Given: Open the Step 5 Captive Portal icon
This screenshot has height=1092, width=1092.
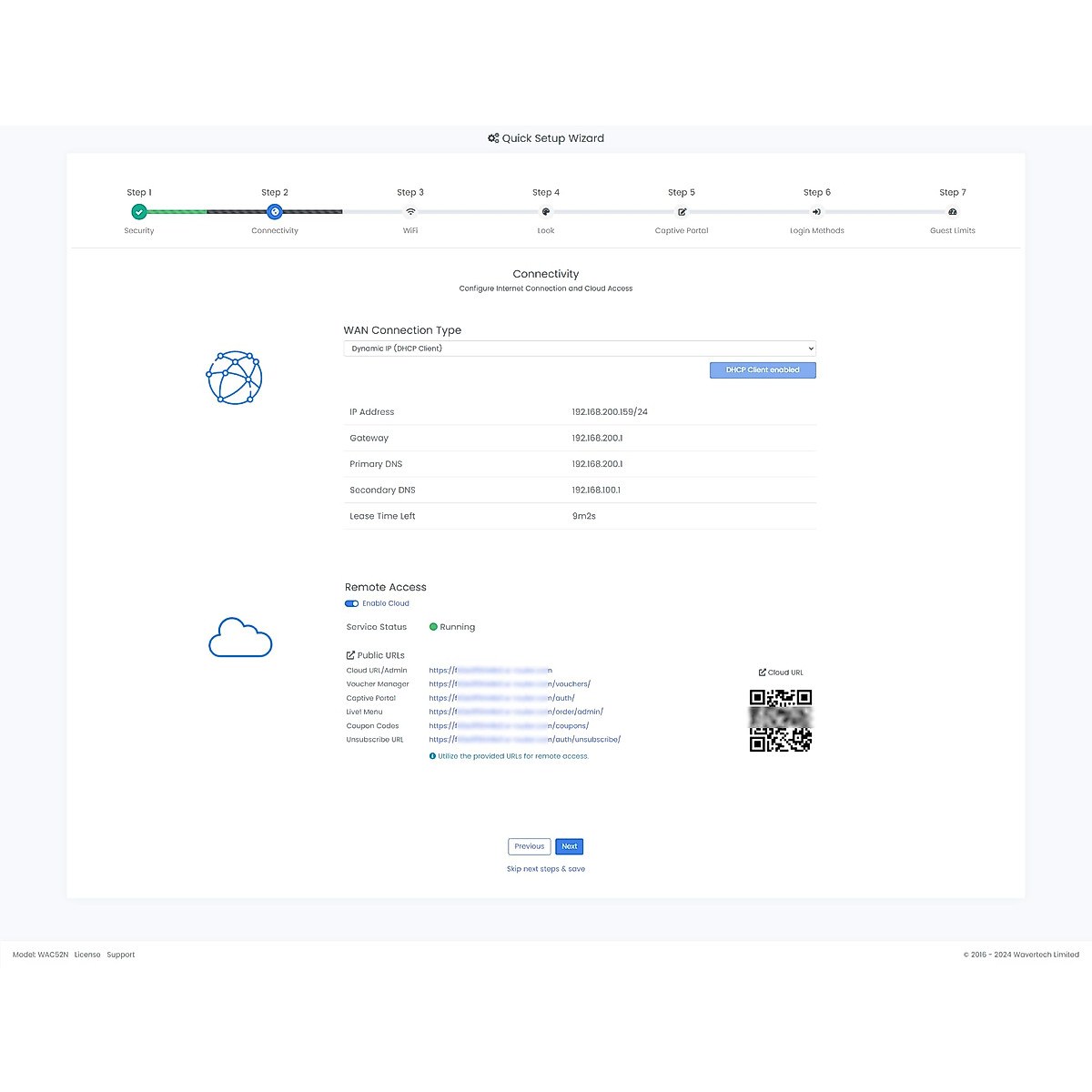Looking at the screenshot, I should coord(682,212).
